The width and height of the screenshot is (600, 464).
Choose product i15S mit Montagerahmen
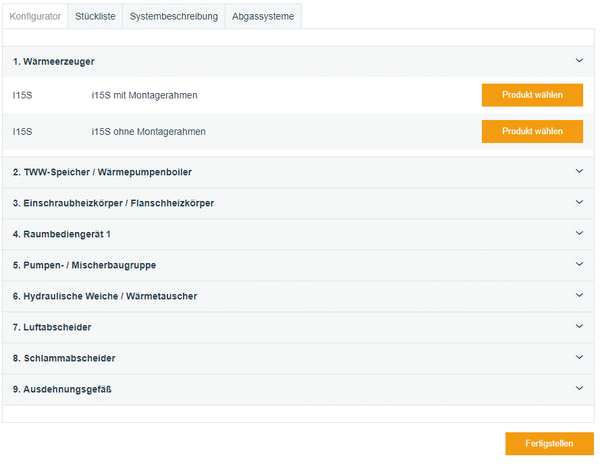[532, 95]
